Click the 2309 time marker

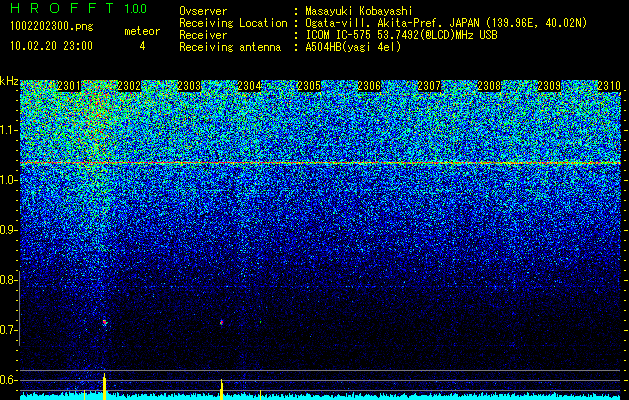pyautogui.click(x=549, y=86)
